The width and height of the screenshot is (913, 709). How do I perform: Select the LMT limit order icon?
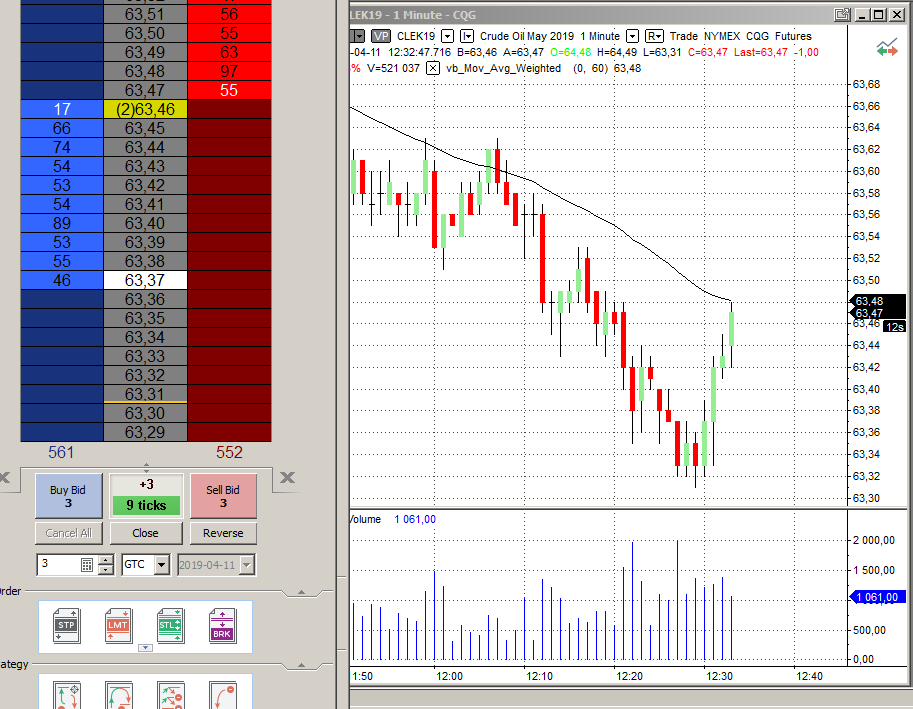click(118, 625)
